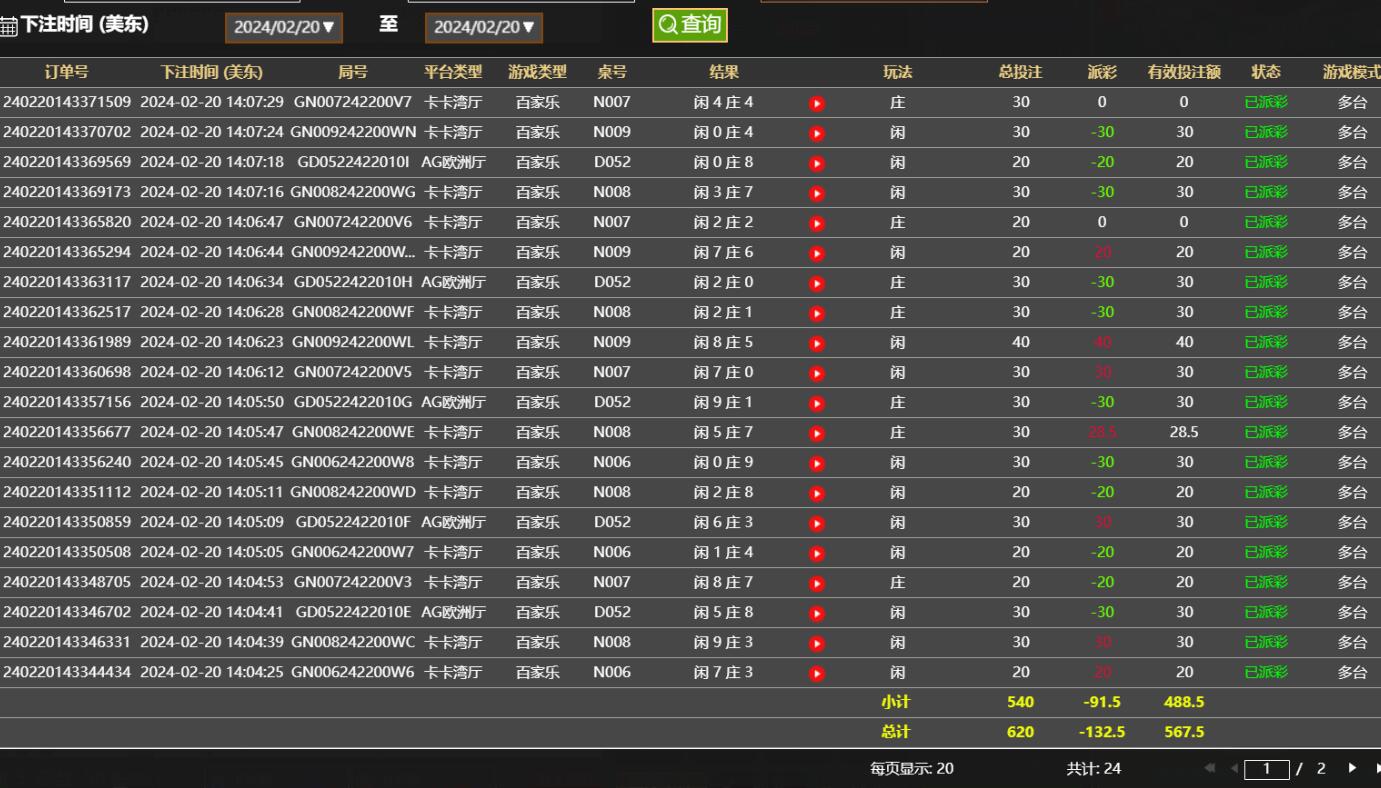The width and height of the screenshot is (1381, 788).
Task: Play replay for last order 240220143344434
Action: tap(817, 673)
